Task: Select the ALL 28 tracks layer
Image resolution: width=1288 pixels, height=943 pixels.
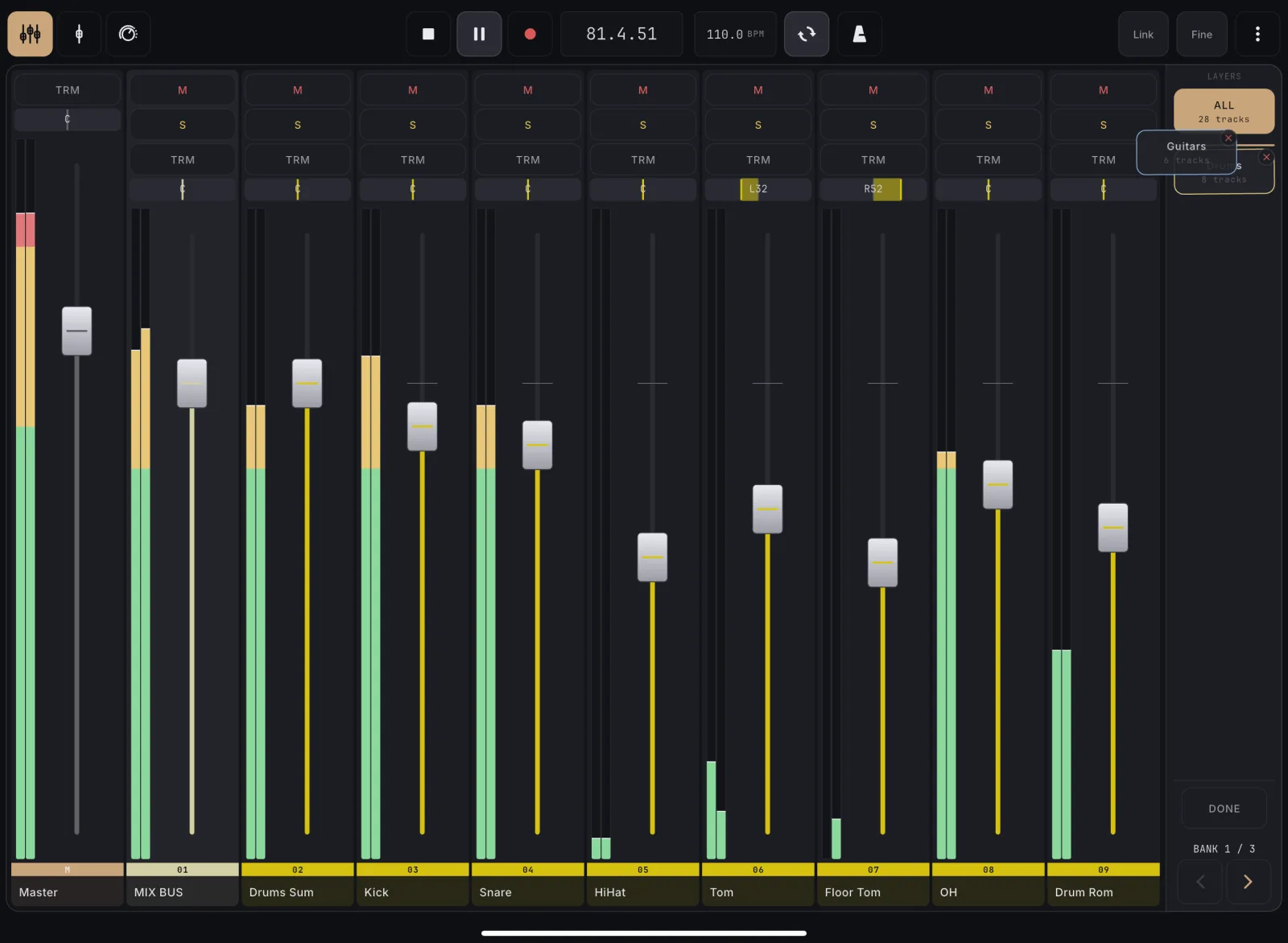Action: tap(1224, 111)
